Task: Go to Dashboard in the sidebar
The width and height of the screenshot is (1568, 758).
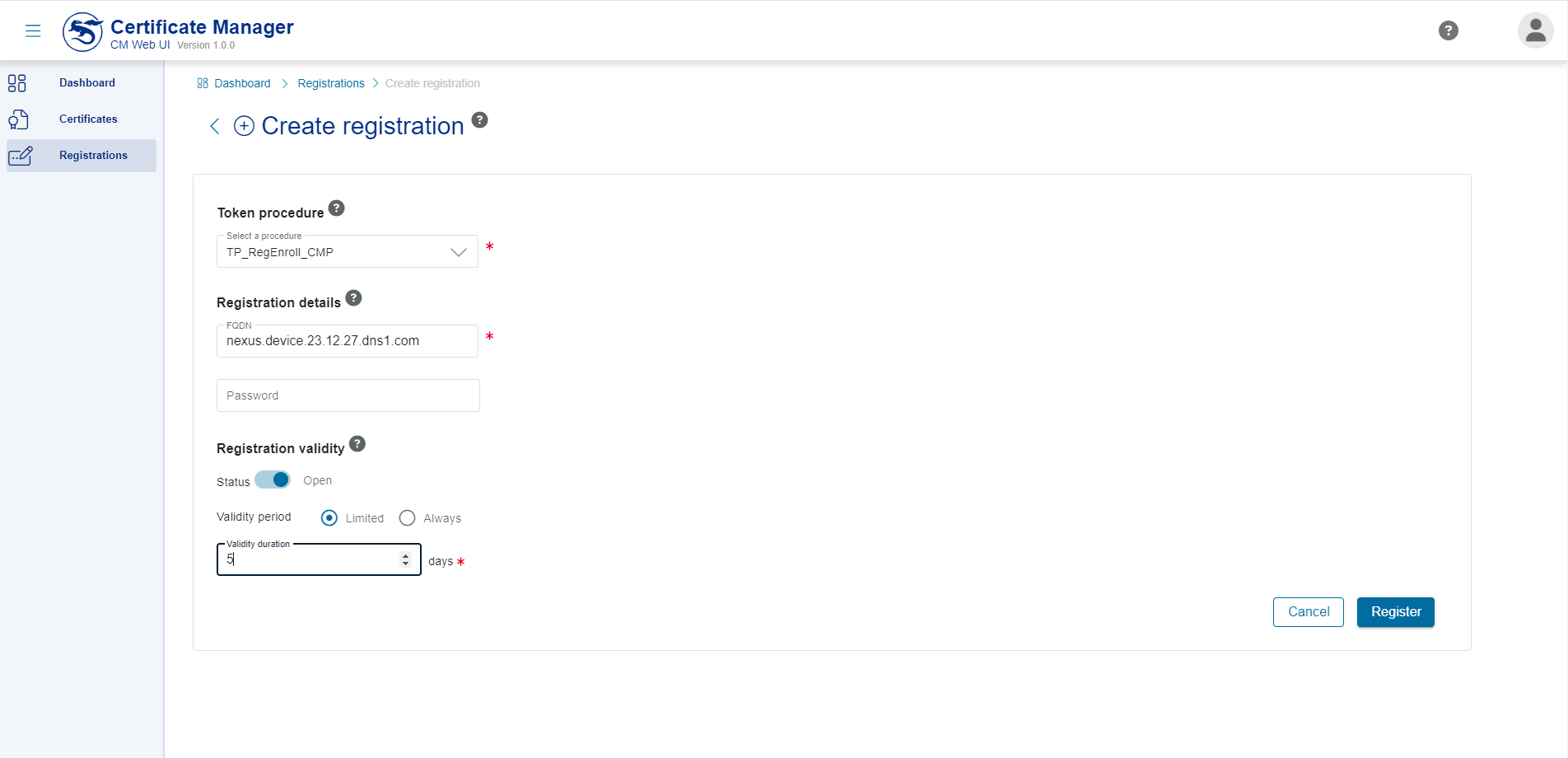Action: pyautogui.click(x=86, y=83)
